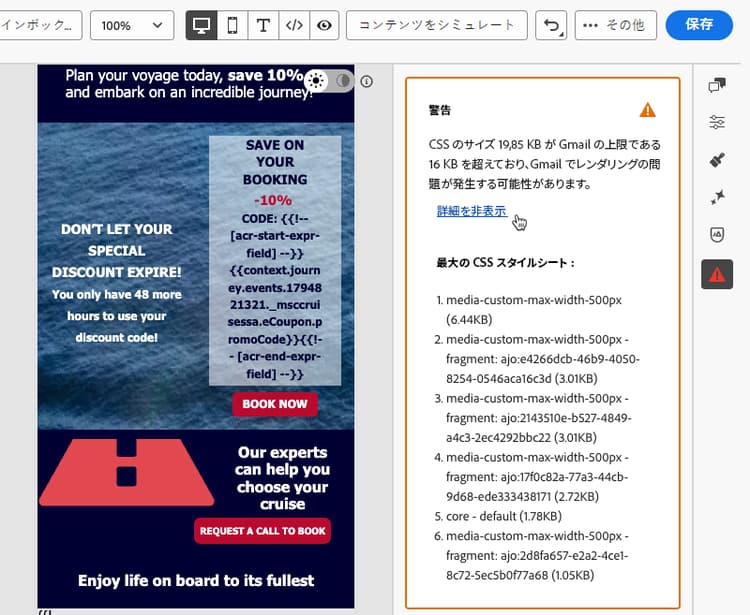Select the 警告 heading text
Screen dimensions: 750x615
tap(440, 110)
